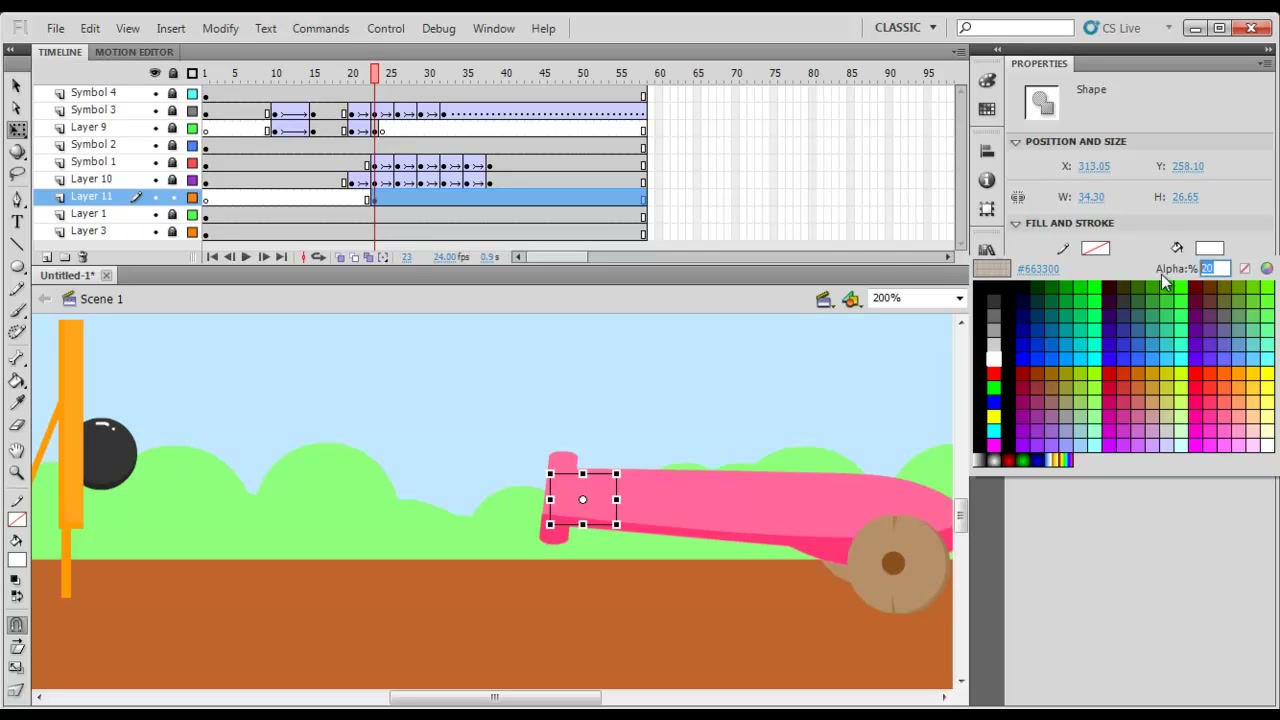Open the Modify menu

point(220,28)
